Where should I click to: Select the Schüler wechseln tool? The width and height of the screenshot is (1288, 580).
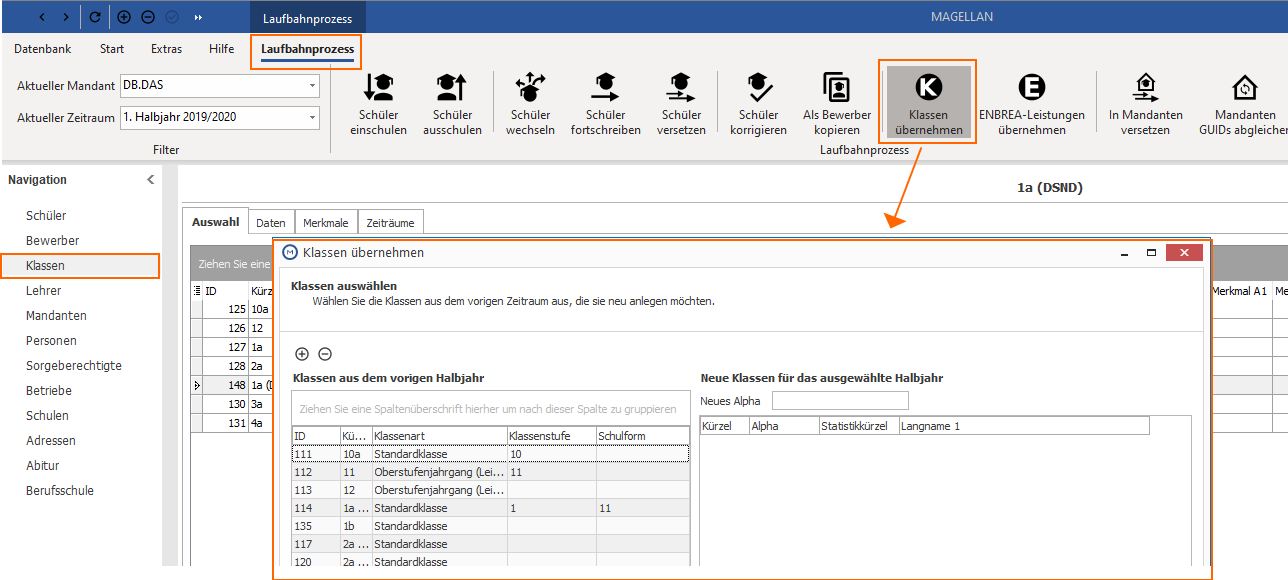click(x=530, y=103)
